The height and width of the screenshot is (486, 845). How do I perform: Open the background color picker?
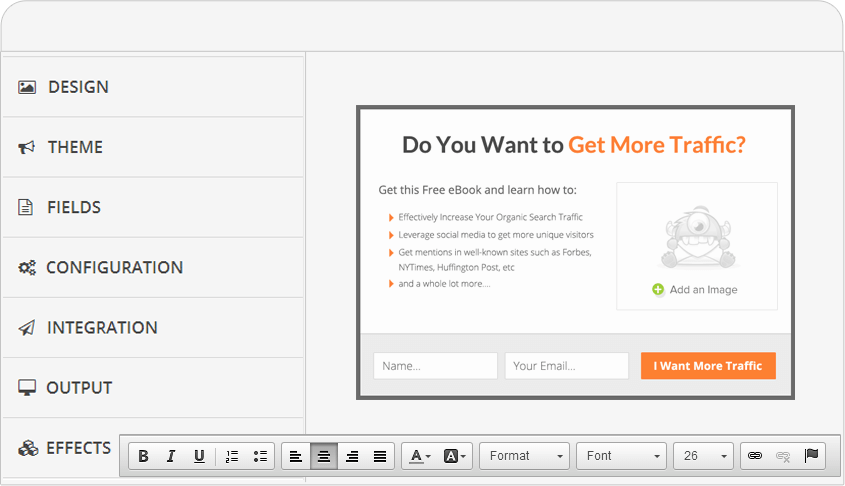454,456
